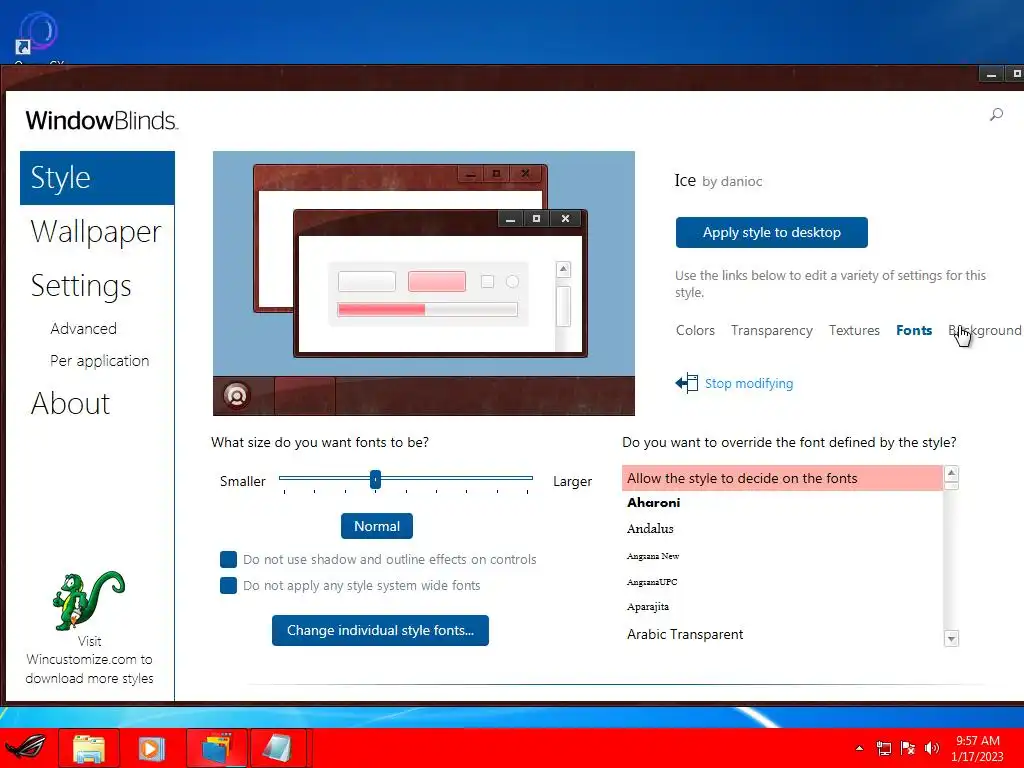The image size is (1024, 768).
Task: Click the Stop modifying link
Action: (x=748, y=383)
